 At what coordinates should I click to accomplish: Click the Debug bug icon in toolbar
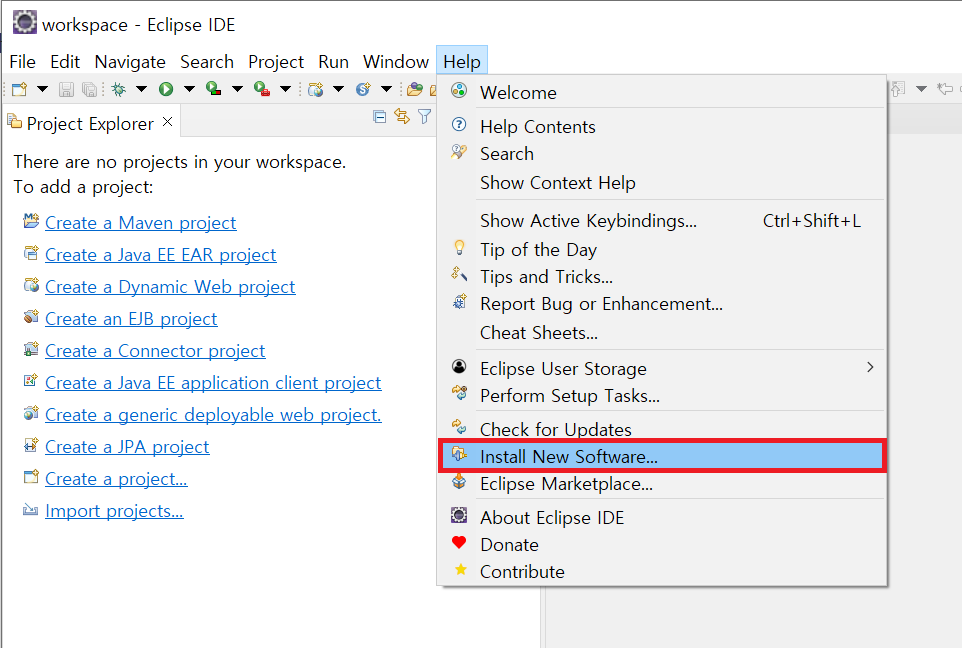pos(119,89)
